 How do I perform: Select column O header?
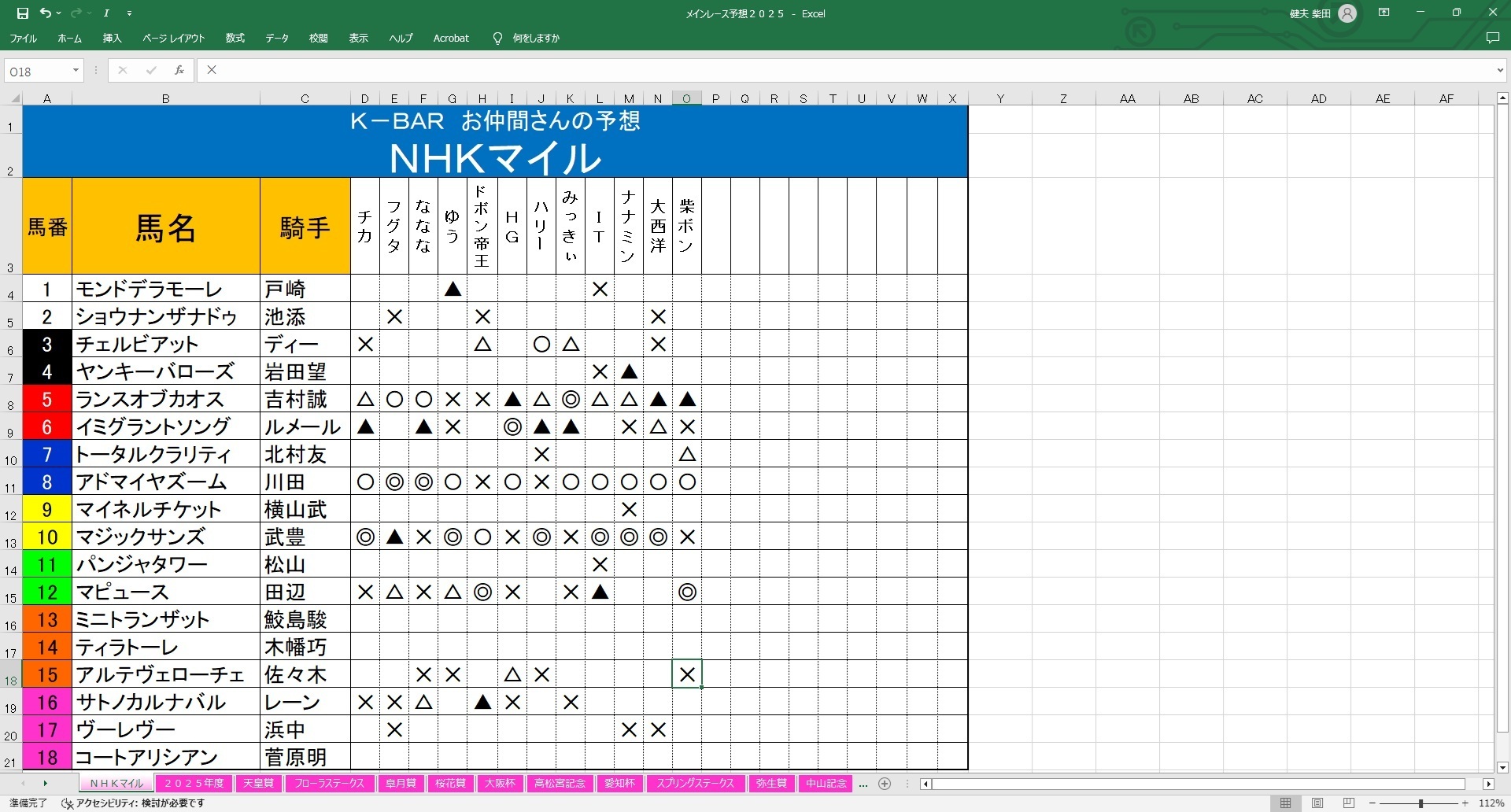pos(687,98)
